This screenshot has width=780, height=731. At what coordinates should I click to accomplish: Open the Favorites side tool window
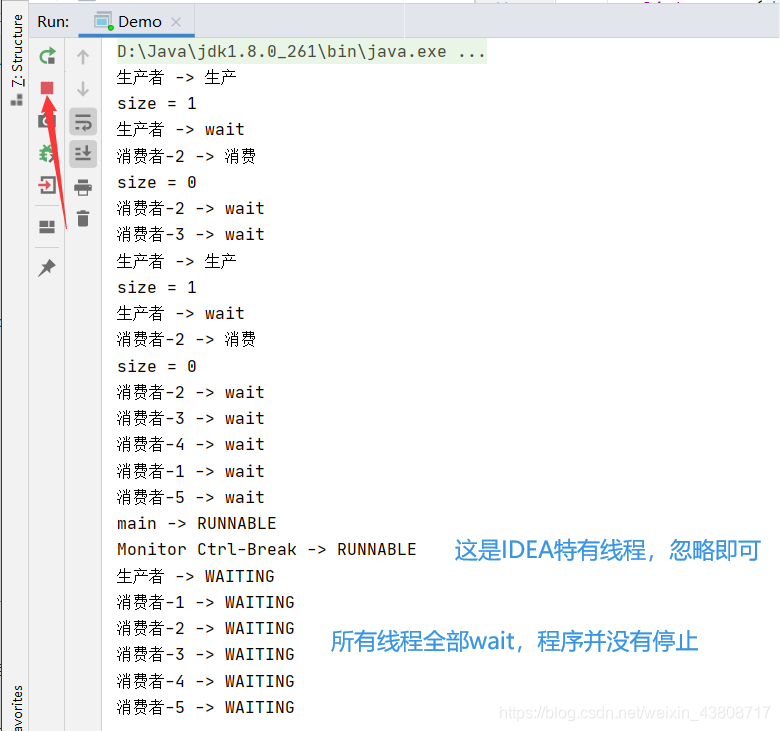click(17, 708)
